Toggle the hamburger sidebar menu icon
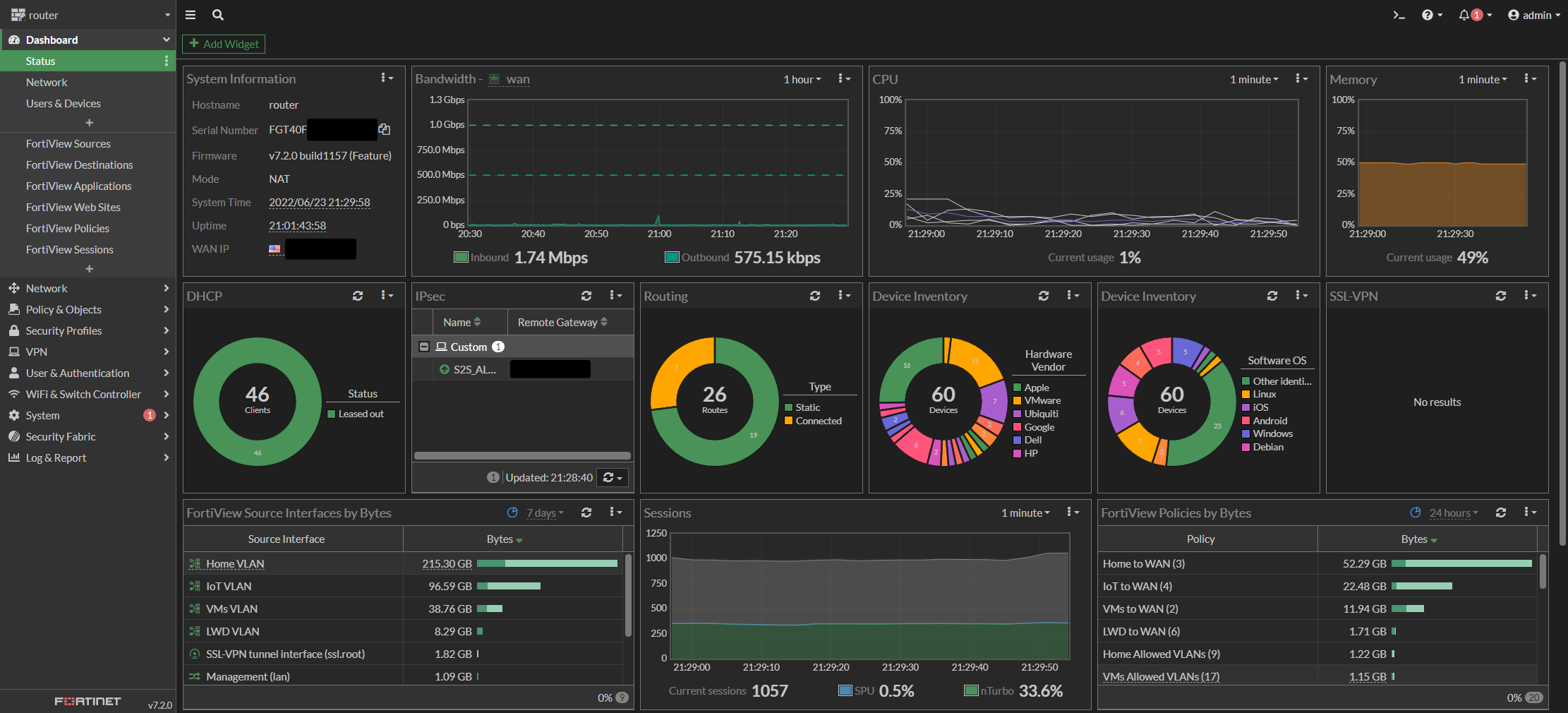The height and width of the screenshot is (713, 1568). point(191,15)
